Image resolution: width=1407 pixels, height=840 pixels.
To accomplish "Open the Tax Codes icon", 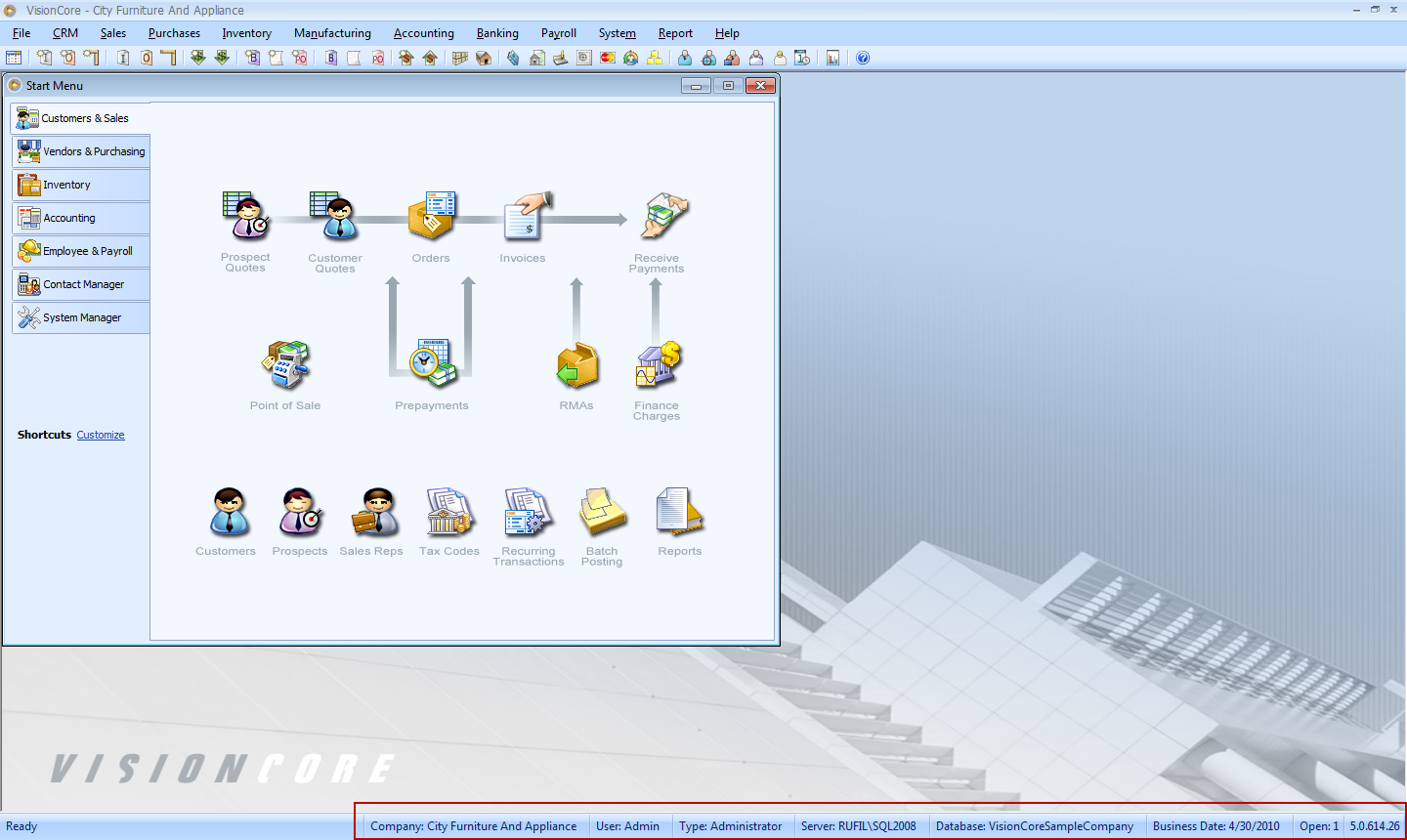I will [449, 512].
